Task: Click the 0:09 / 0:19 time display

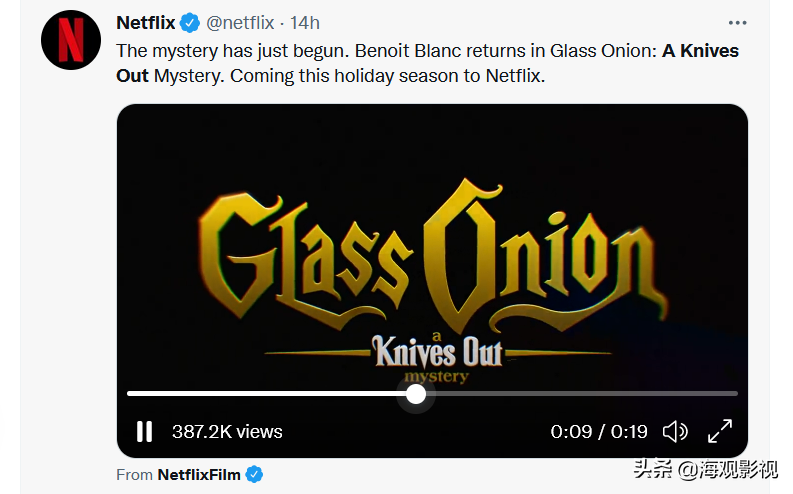Action: tap(599, 432)
